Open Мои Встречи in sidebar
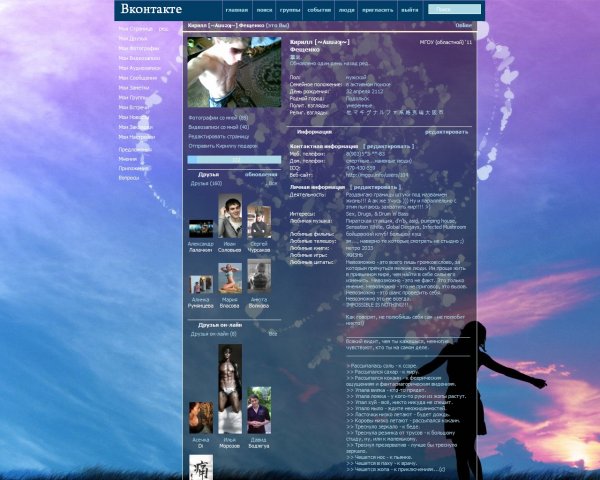 134,108
